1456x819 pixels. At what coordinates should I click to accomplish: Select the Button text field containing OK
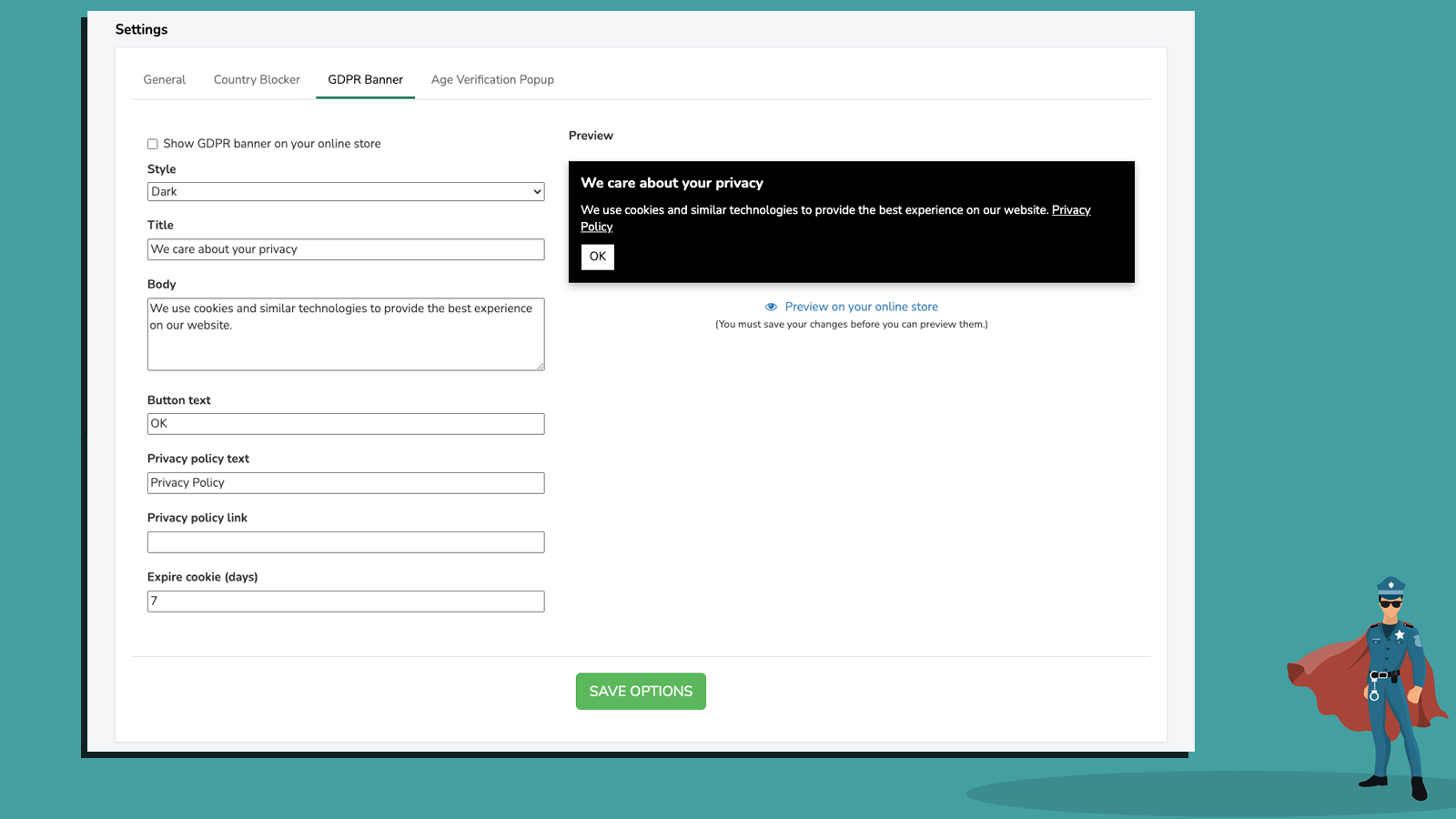pyautogui.click(x=346, y=423)
